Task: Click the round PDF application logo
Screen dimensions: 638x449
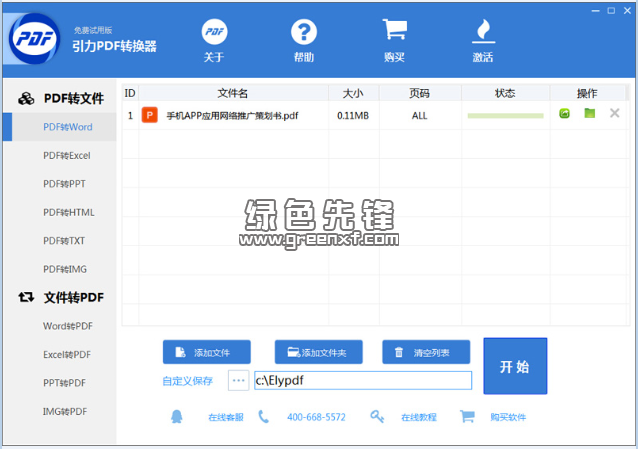Action: [x=35, y=39]
